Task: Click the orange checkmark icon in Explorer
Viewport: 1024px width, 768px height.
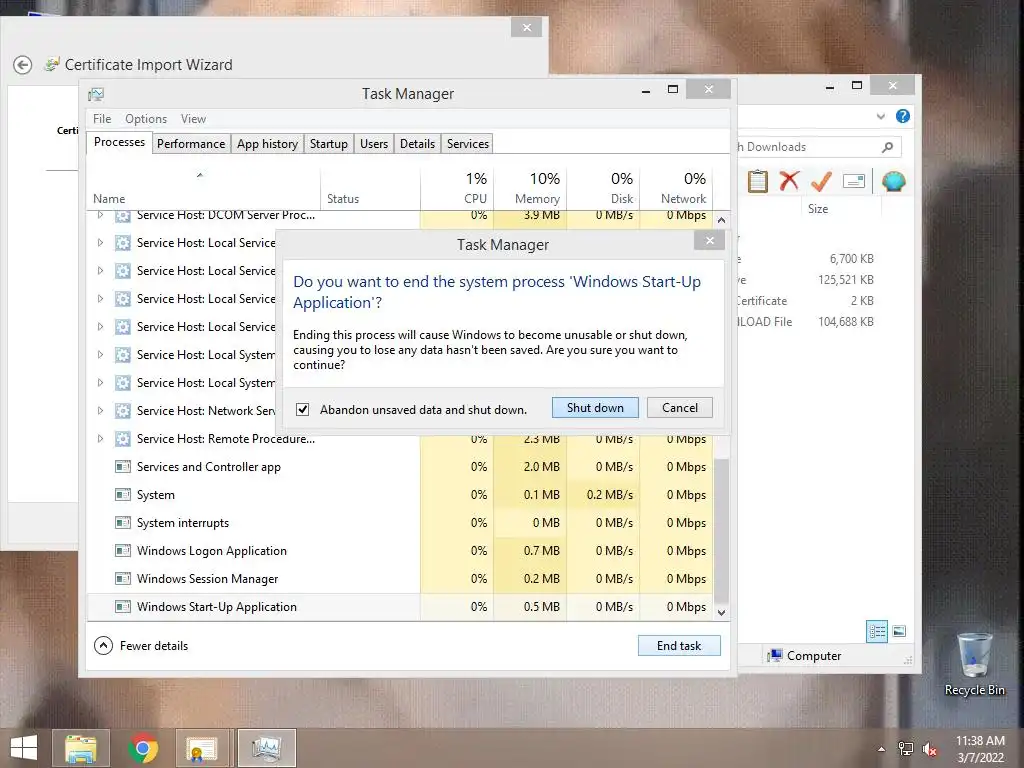Action: click(x=821, y=181)
